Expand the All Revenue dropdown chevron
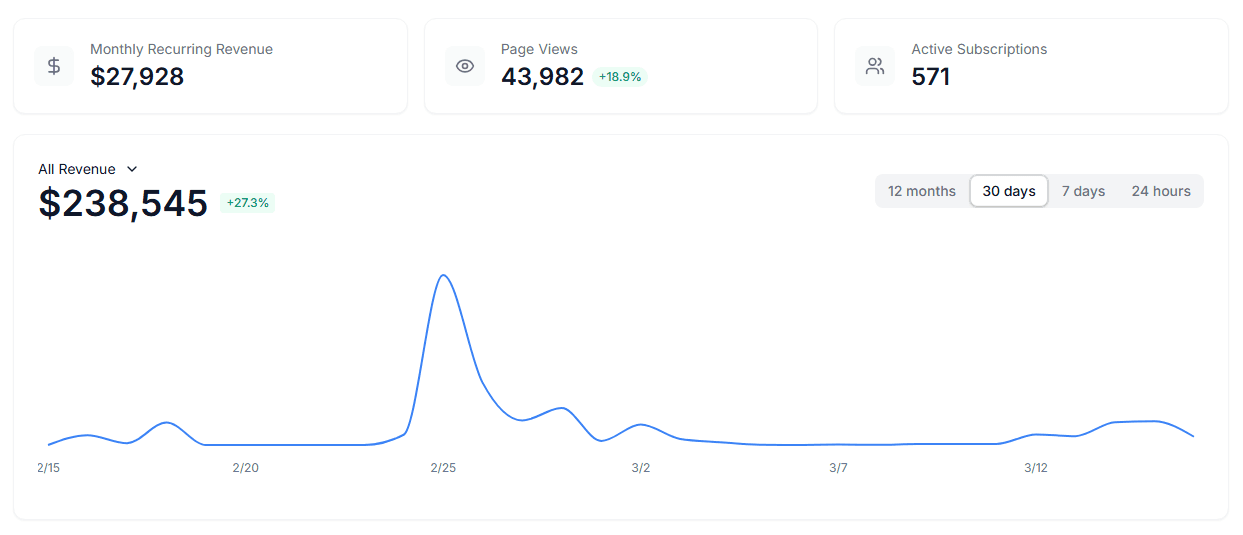 pos(132,169)
